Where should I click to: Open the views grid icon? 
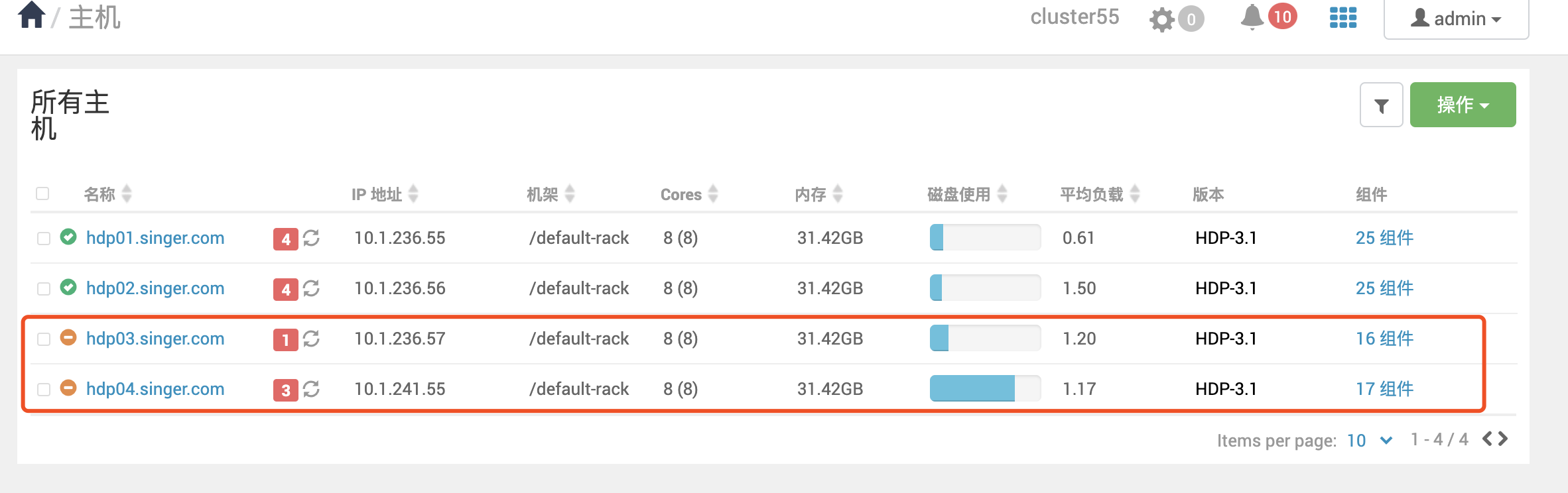click(1343, 18)
